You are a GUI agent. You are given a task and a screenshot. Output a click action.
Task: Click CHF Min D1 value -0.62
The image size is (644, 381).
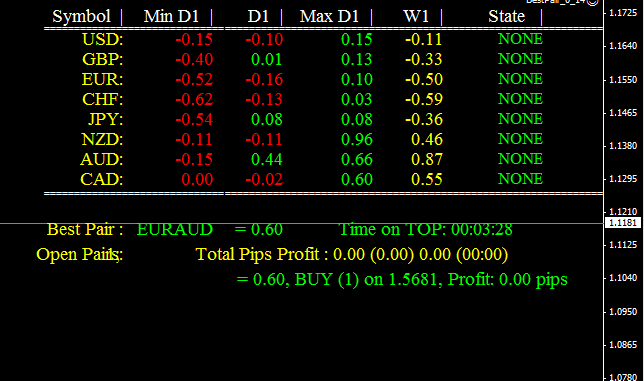pos(194,99)
